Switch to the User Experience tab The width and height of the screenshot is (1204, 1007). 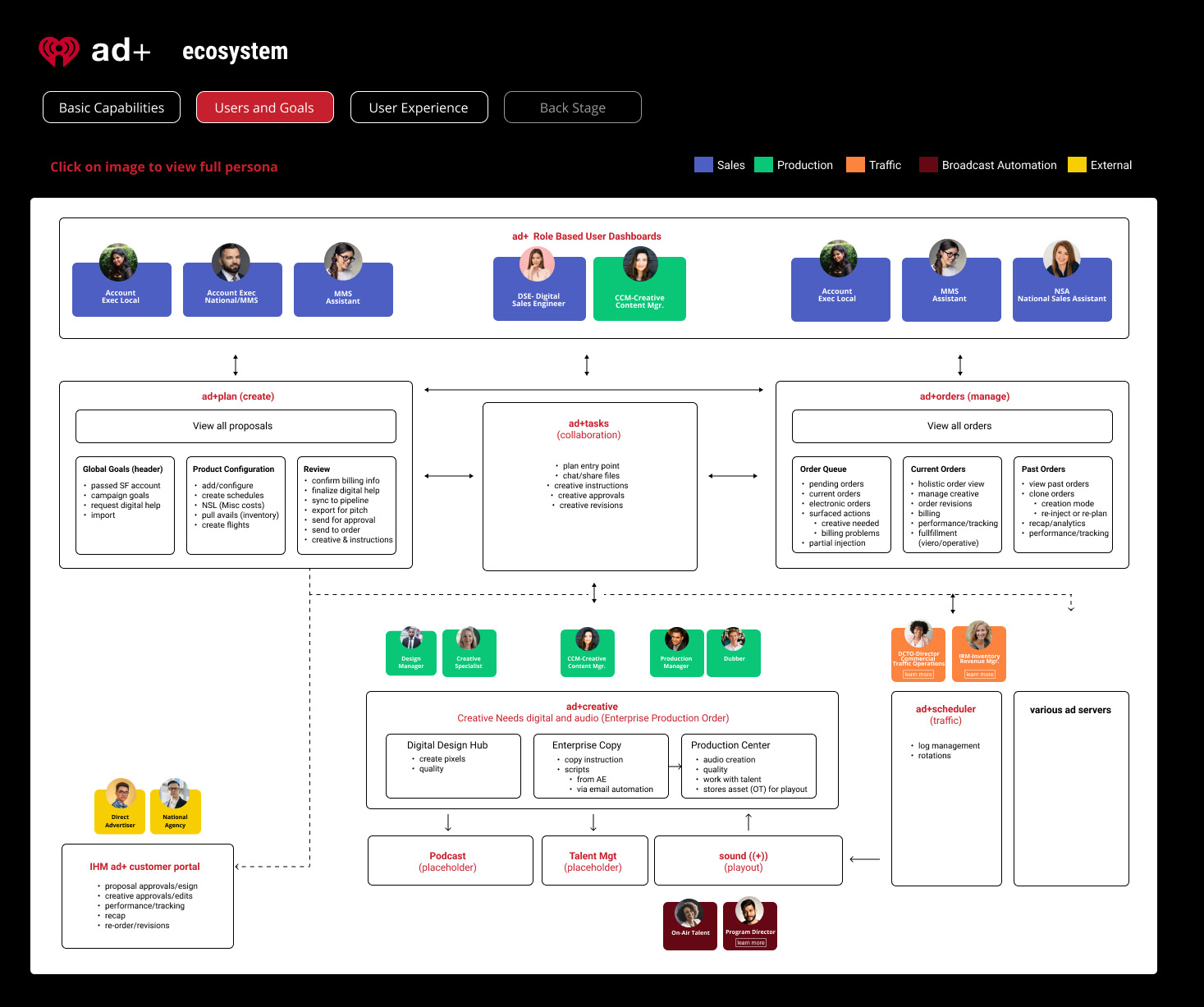(x=419, y=108)
